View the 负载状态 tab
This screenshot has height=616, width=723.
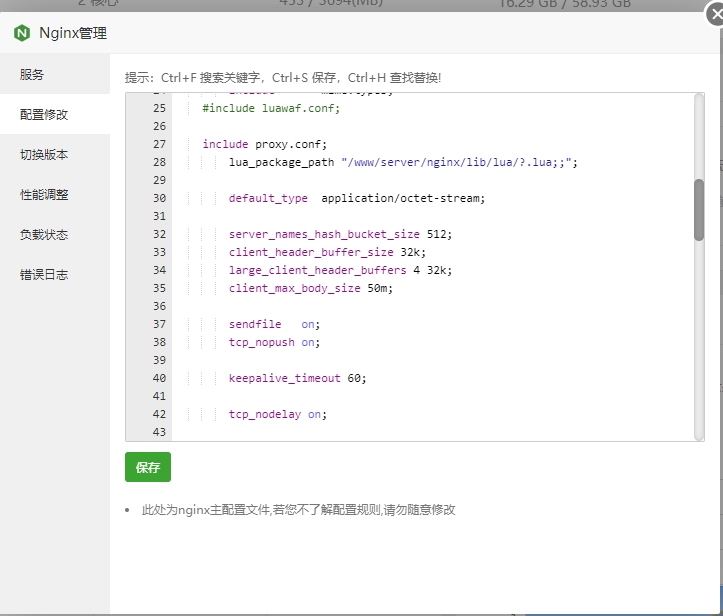55,235
